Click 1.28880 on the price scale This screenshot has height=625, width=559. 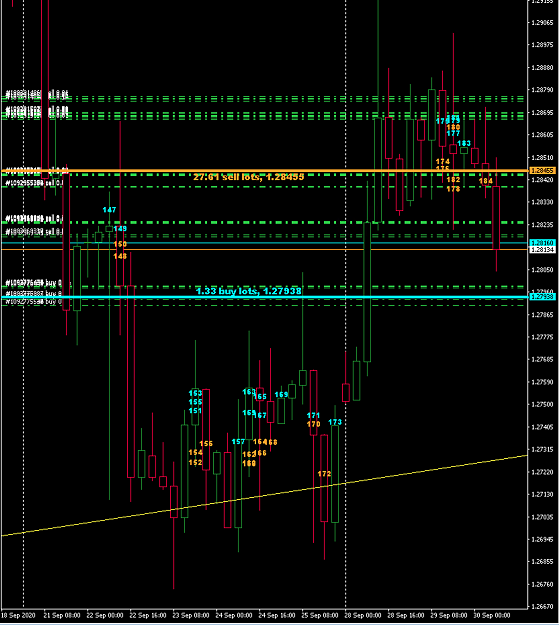[x=543, y=68]
